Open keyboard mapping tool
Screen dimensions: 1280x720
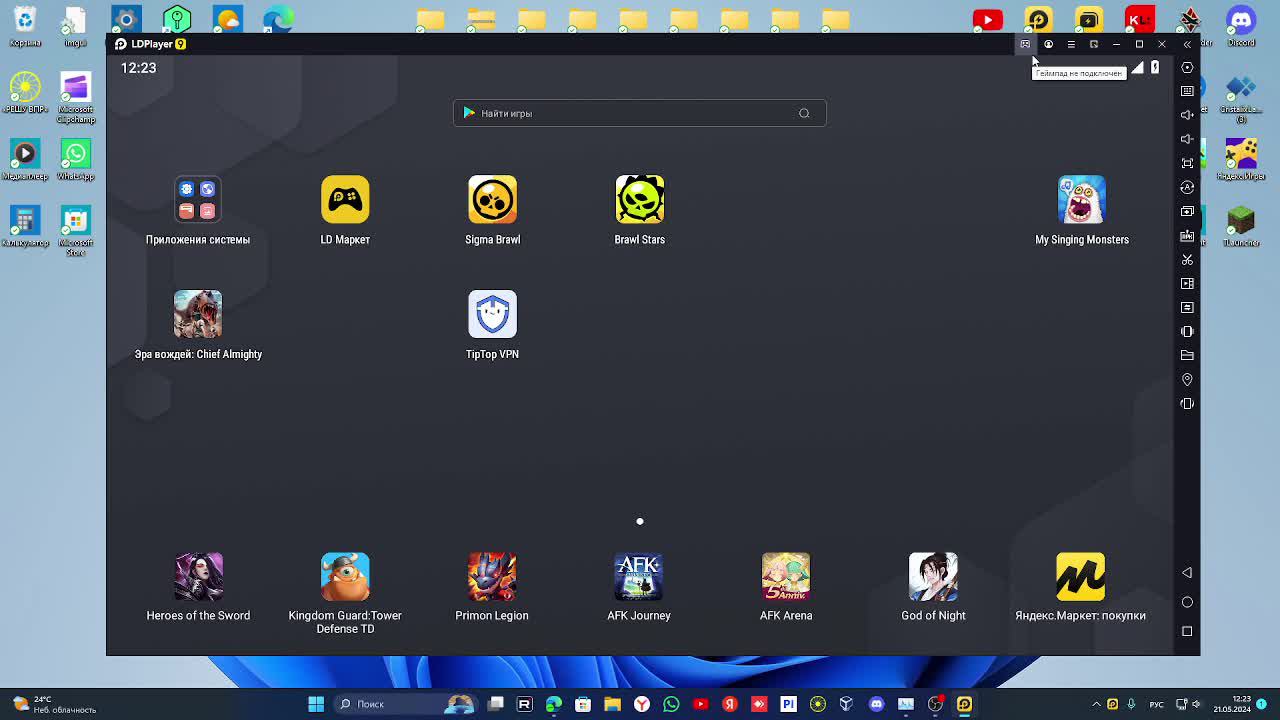click(1187, 91)
